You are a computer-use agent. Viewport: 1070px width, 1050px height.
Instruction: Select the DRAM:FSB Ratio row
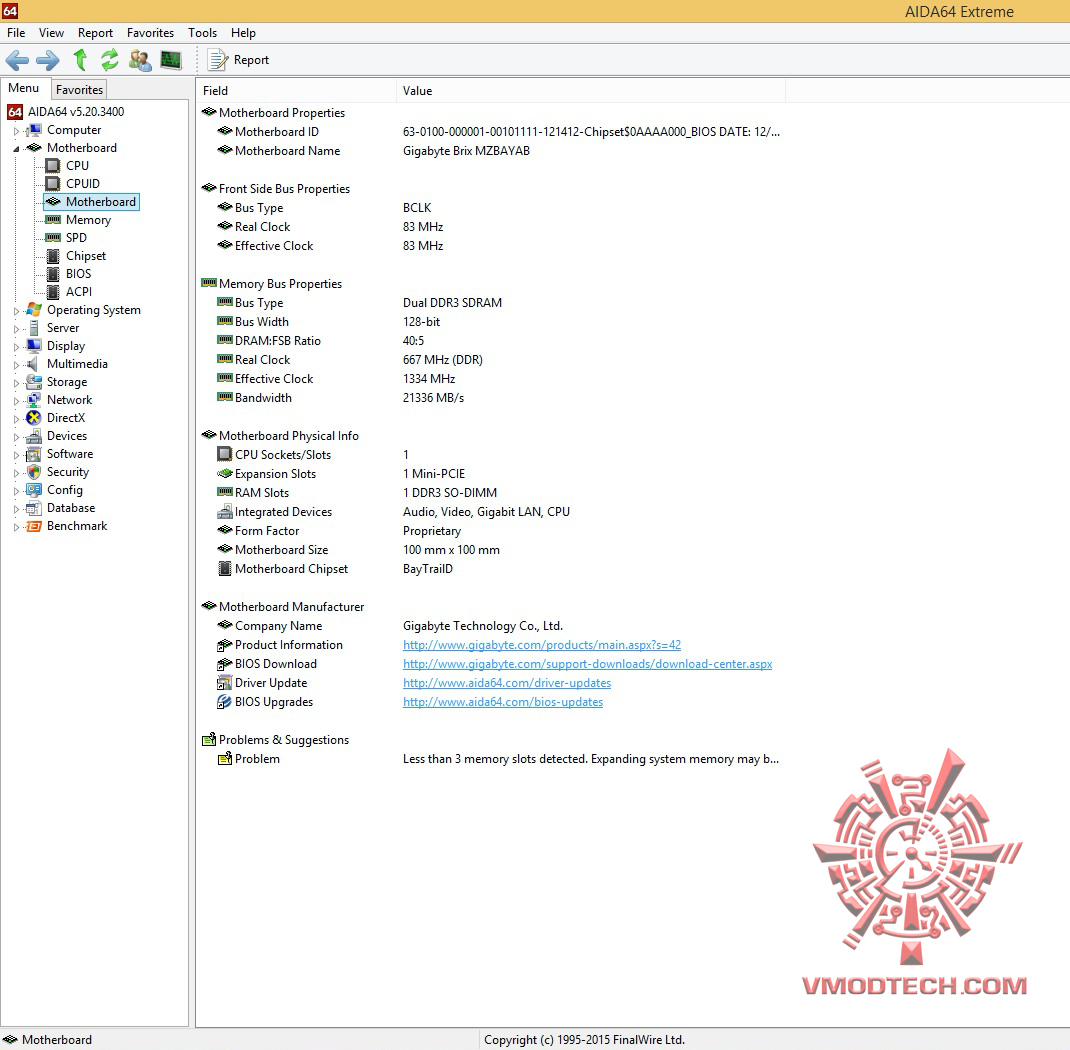tap(491, 340)
